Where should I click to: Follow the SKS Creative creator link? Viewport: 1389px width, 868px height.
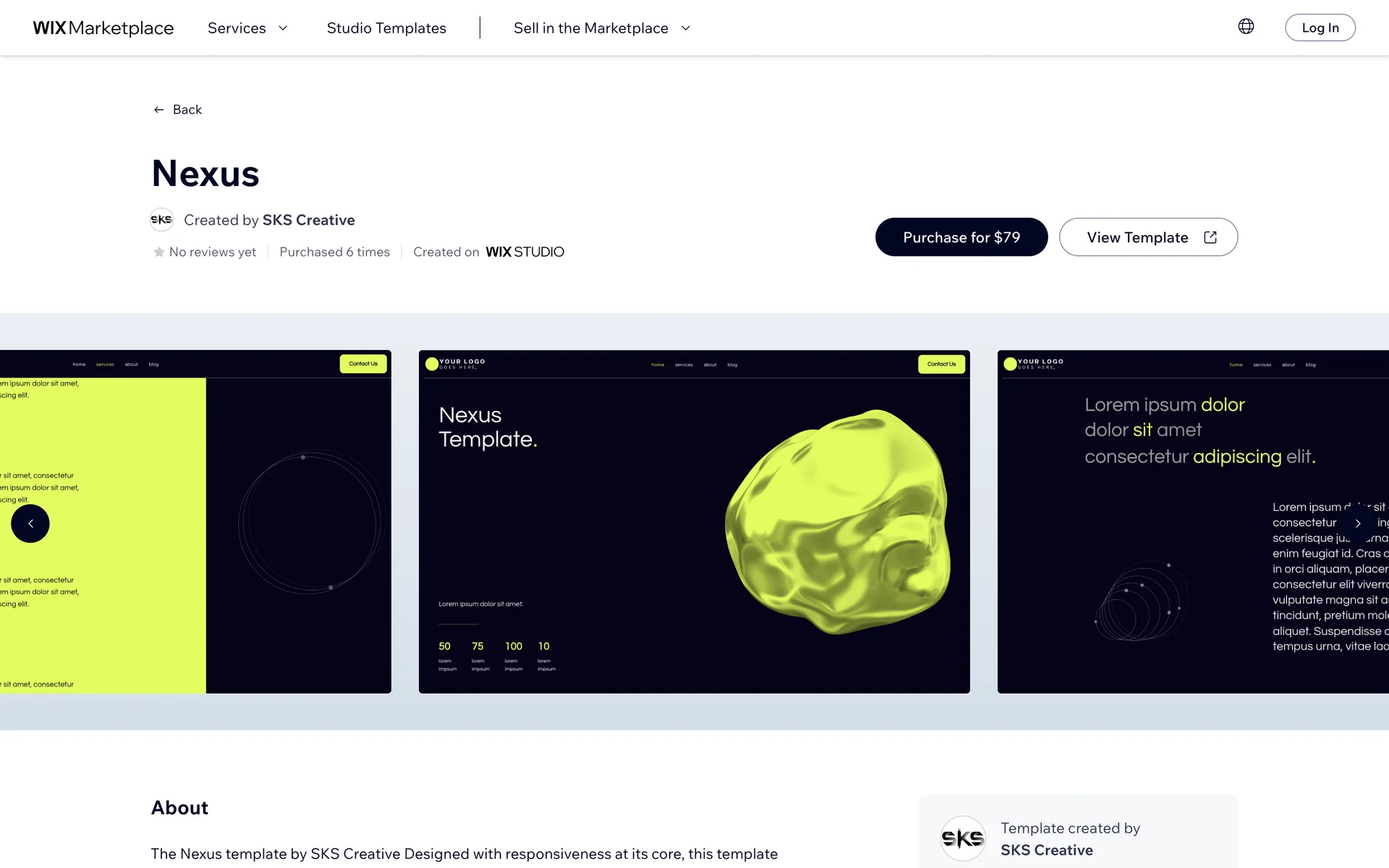point(308,220)
